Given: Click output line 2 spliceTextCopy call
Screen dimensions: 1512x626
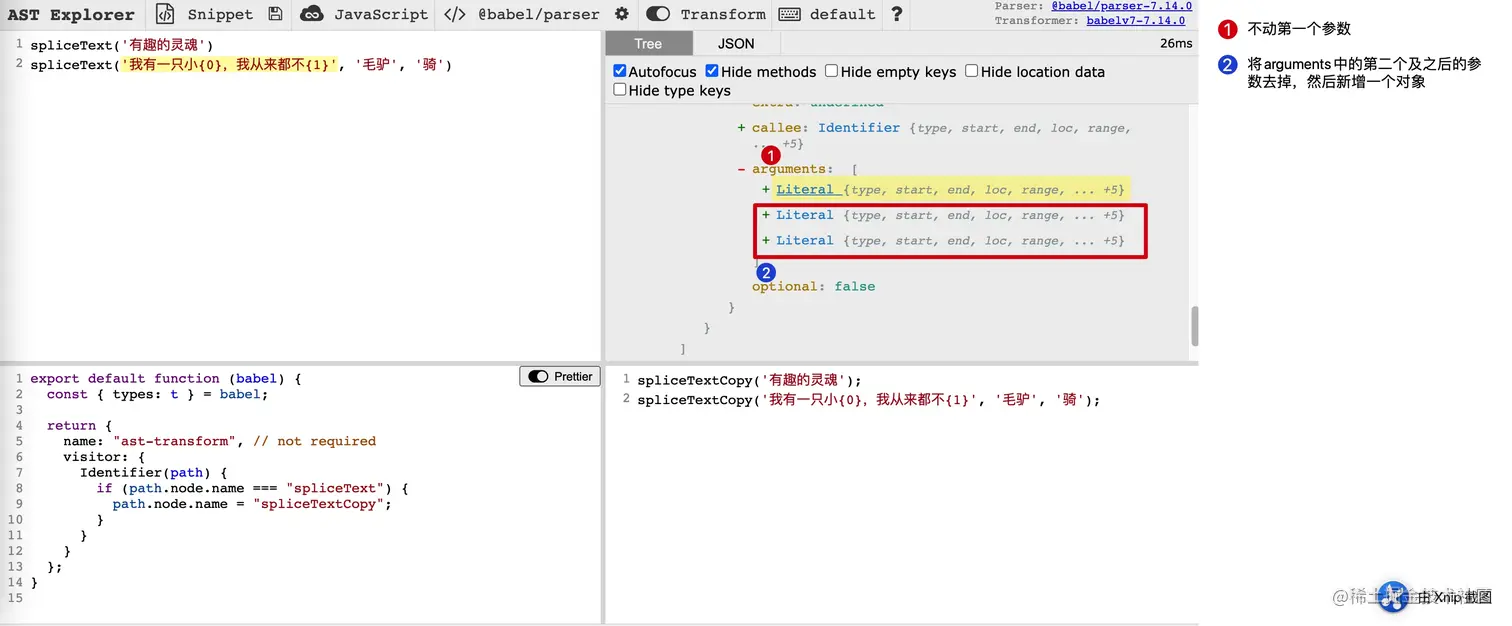Looking at the screenshot, I should click(868, 399).
